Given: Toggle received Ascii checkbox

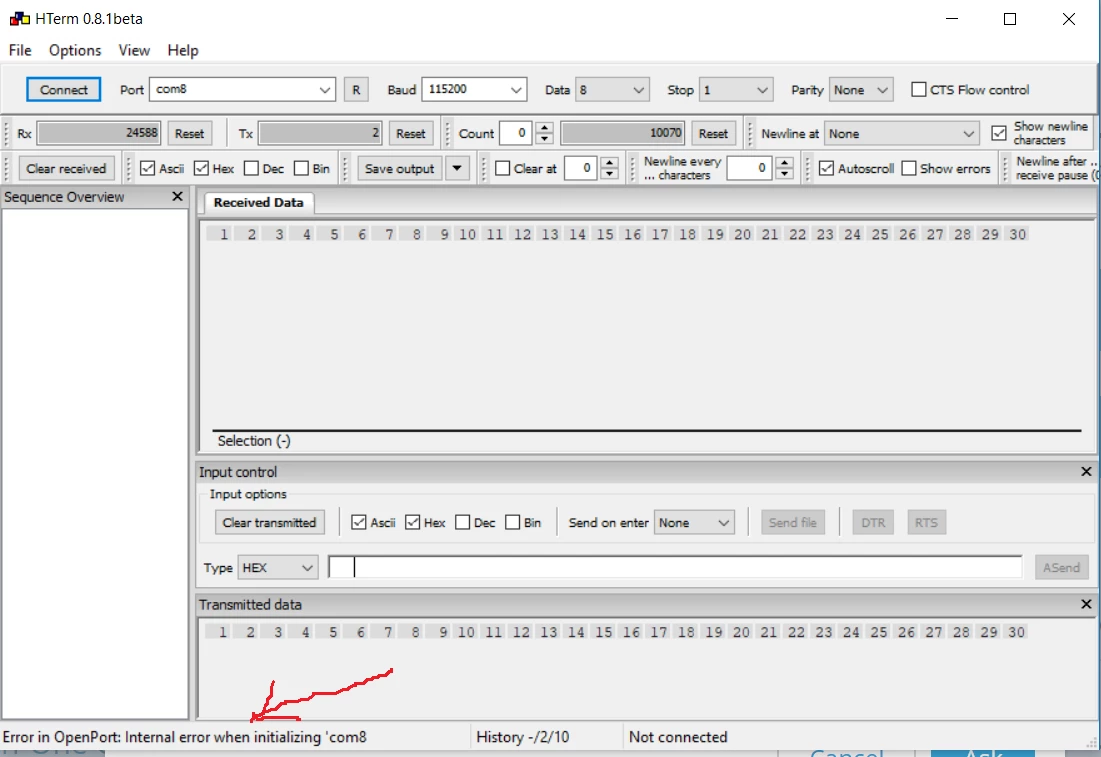Looking at the screenshot, I should pos(147,169).
